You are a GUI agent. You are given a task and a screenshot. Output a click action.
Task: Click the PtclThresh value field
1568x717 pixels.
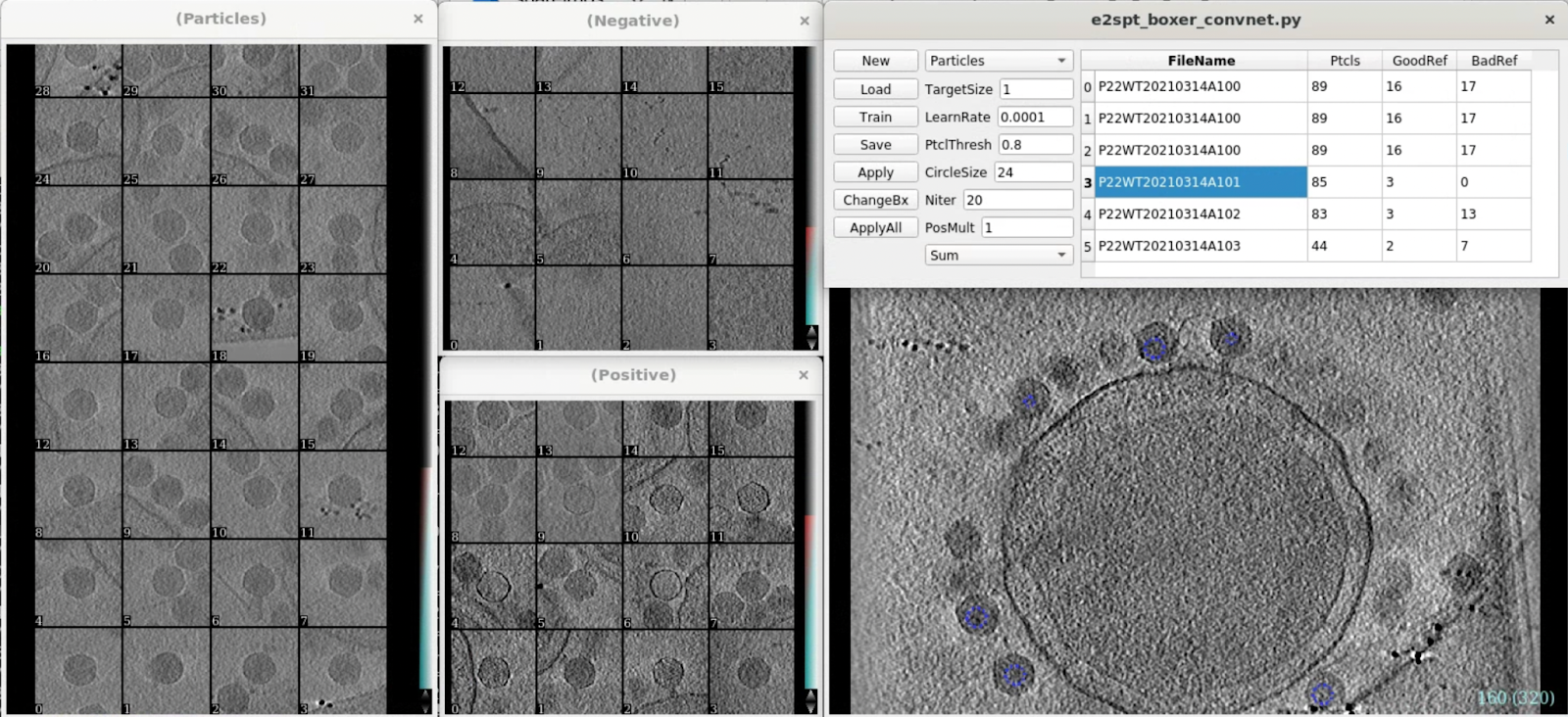coord(1035,144)
